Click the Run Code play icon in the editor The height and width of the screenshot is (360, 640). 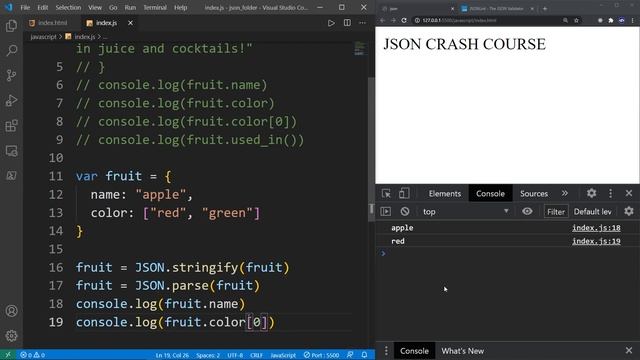click(331, 23)
